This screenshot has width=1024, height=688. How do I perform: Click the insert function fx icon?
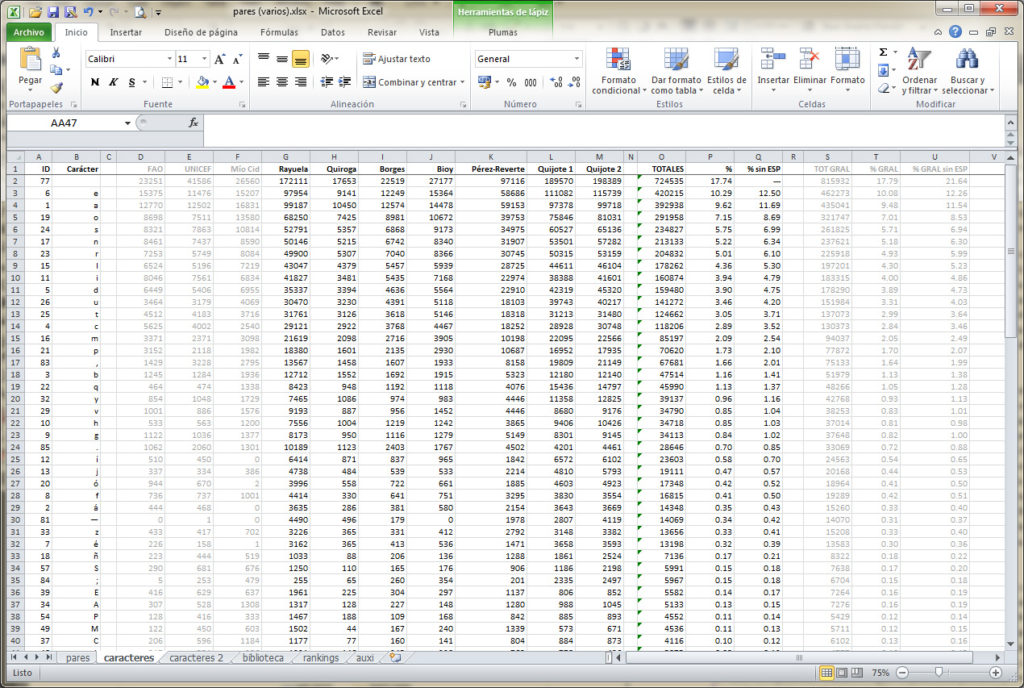point(193,123)
